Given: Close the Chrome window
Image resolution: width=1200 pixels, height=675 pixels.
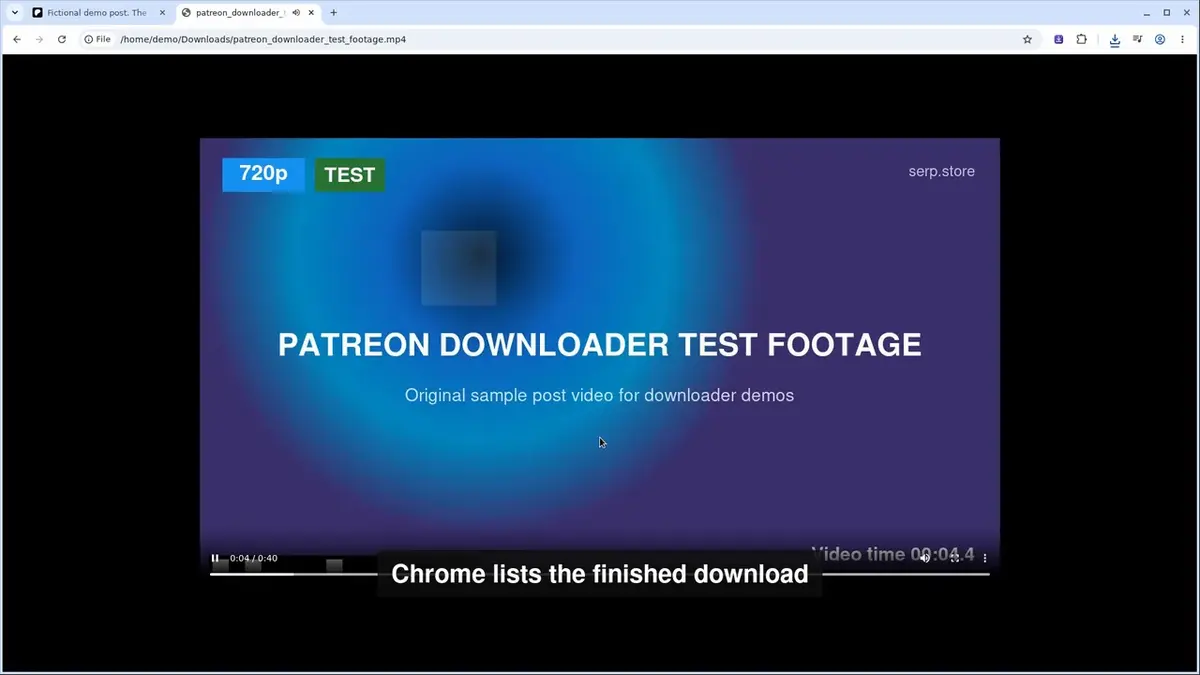Looking at the screenshot, I should click(x=1188, y=13).
